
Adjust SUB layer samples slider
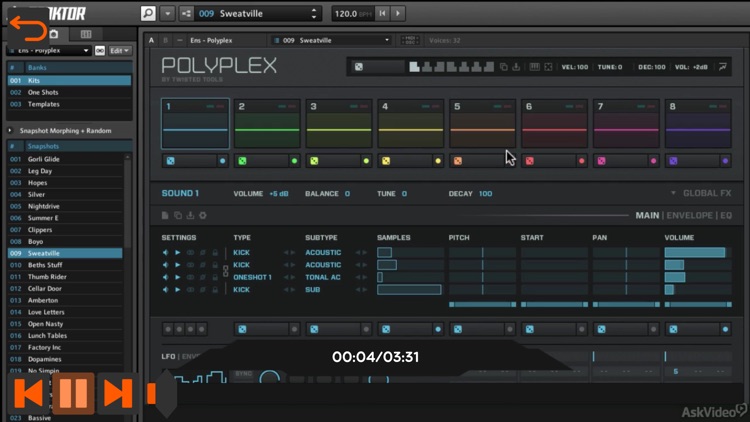pyautogui.click(x=410, y=289)
